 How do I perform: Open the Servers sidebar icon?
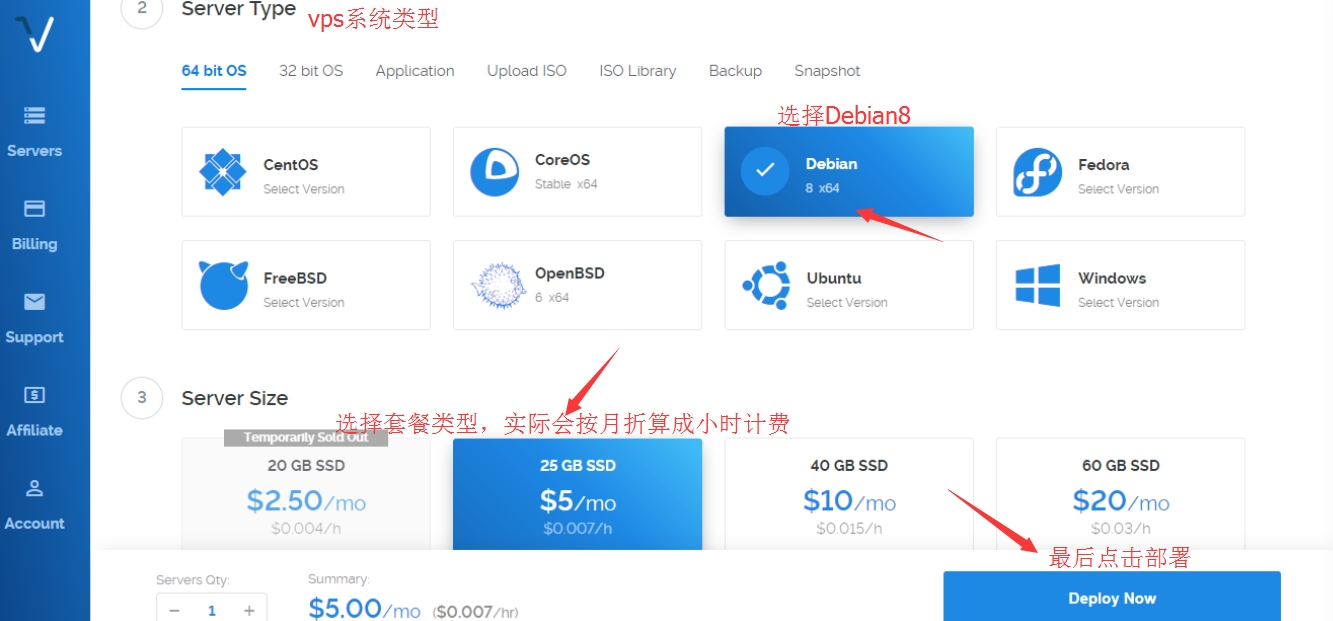[34, 116]
